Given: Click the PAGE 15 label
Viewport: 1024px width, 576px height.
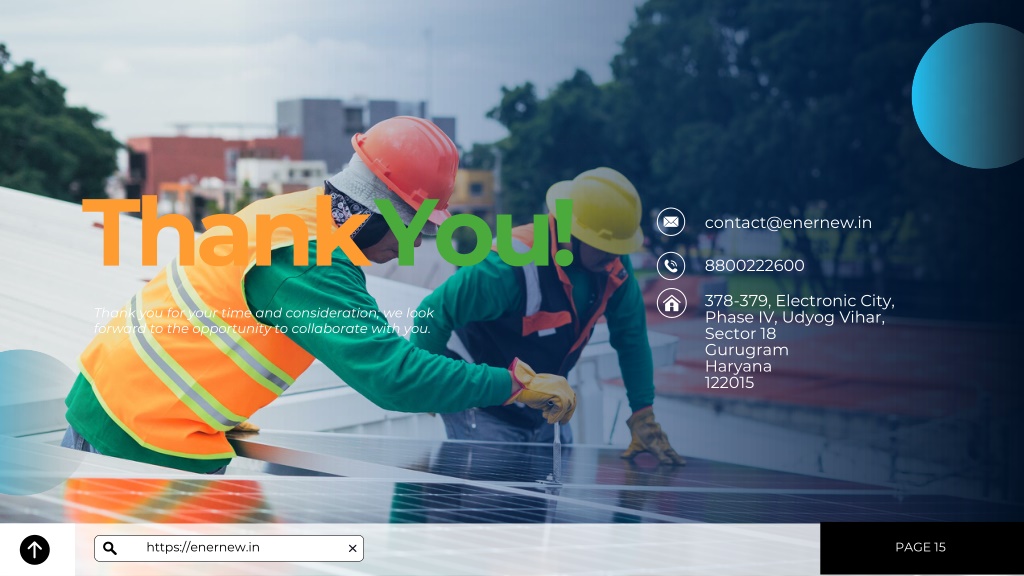Looking at the screenshot, I should [x=920, y=547].
